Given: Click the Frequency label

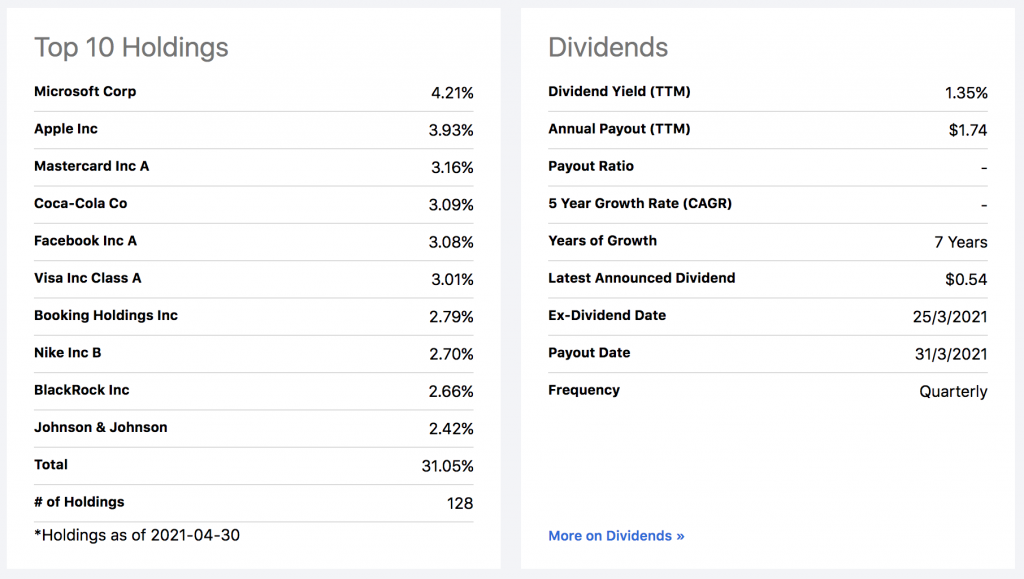Looking at the screenshot, I should 584,390.
